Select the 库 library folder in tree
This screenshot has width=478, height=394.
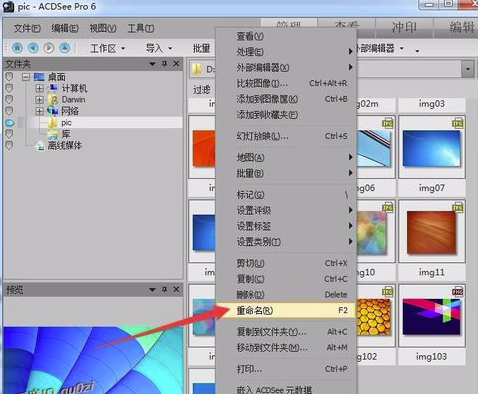click(x=66, y=134)
